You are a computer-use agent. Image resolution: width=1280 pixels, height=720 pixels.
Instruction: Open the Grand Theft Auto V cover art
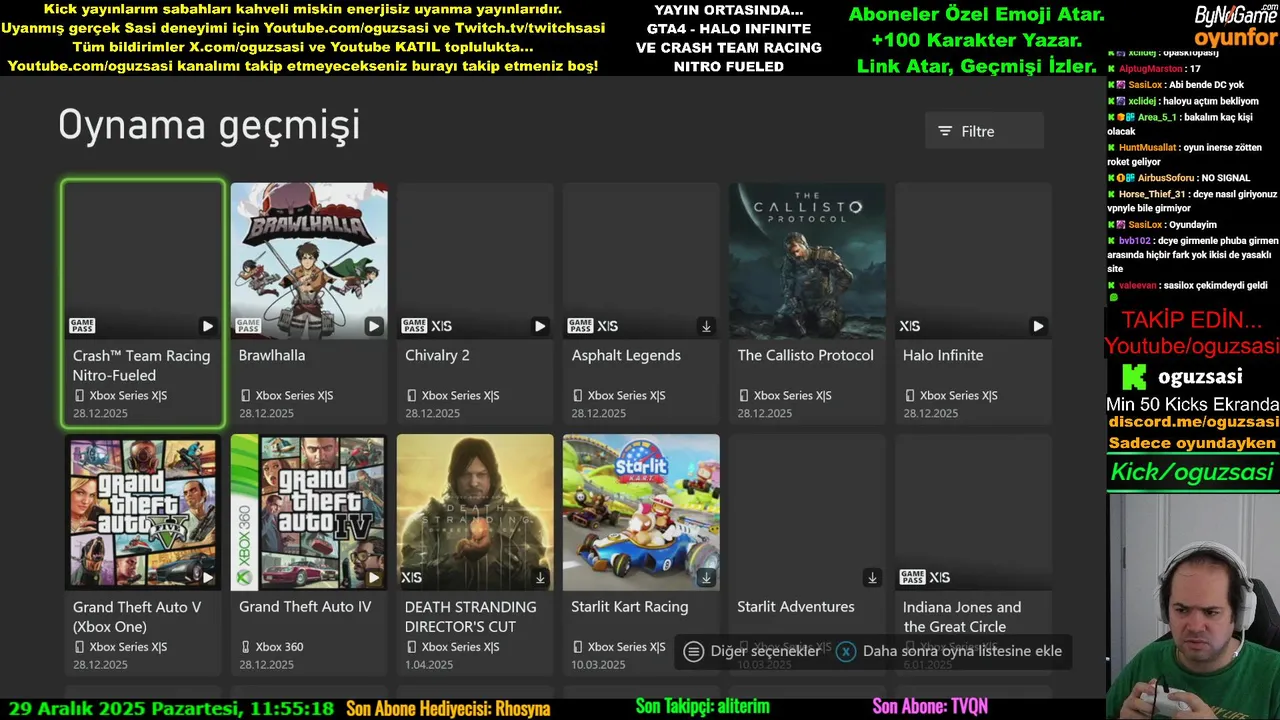[x=143, y=512]
